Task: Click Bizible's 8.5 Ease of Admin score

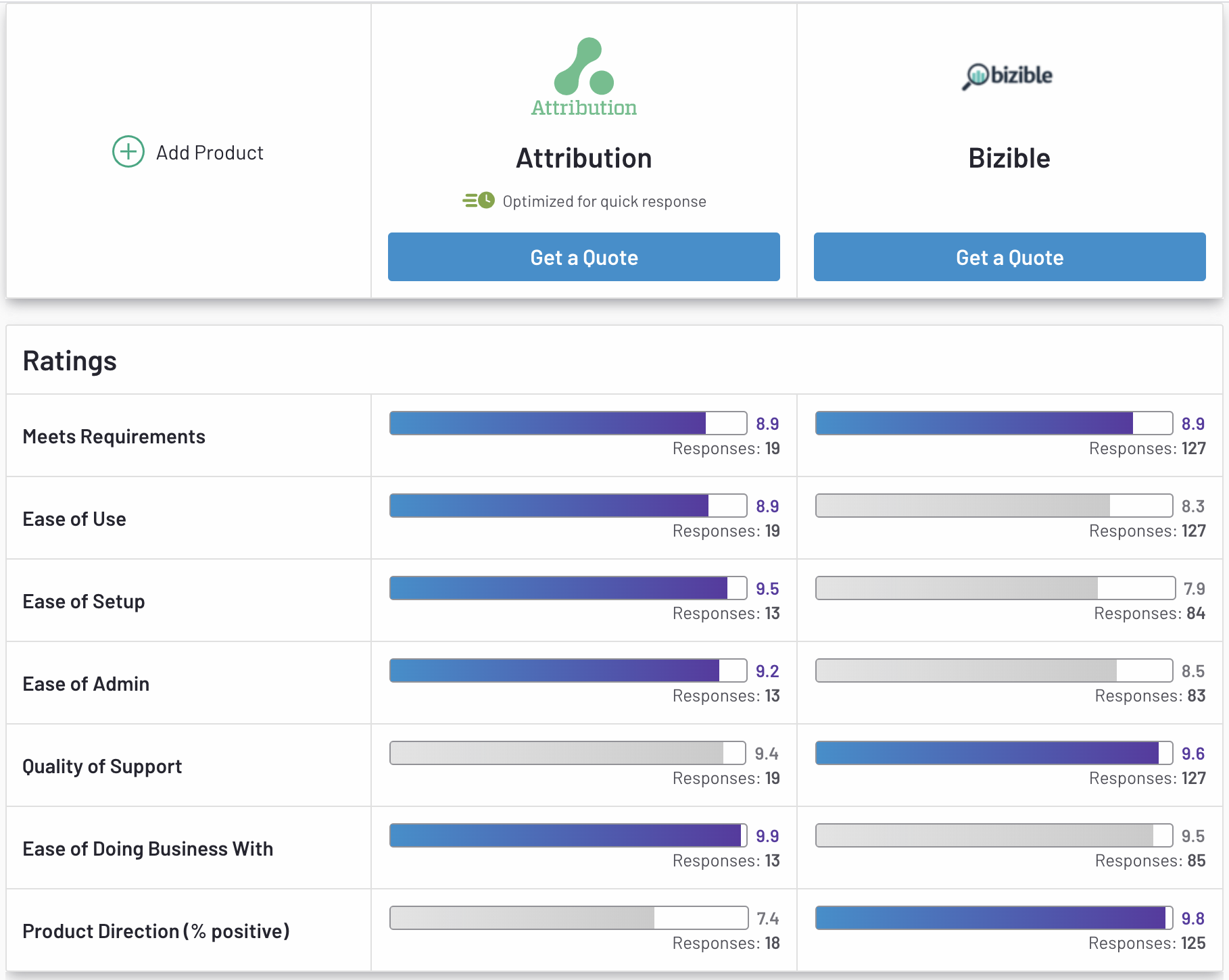Action: pos(1193,671)
